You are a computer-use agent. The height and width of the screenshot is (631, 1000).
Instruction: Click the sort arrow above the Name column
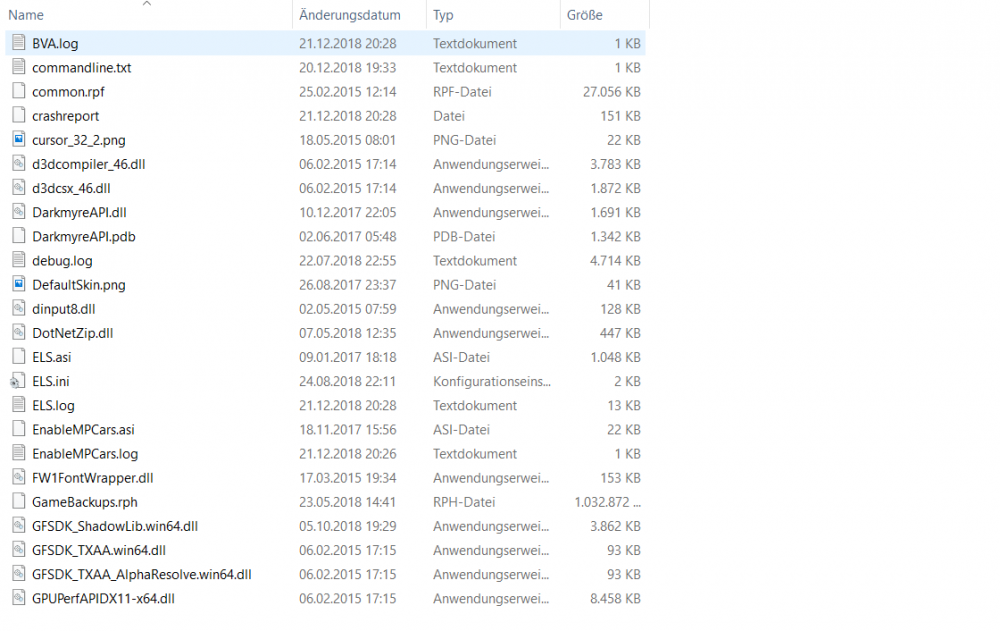click(x=148, y=5)
